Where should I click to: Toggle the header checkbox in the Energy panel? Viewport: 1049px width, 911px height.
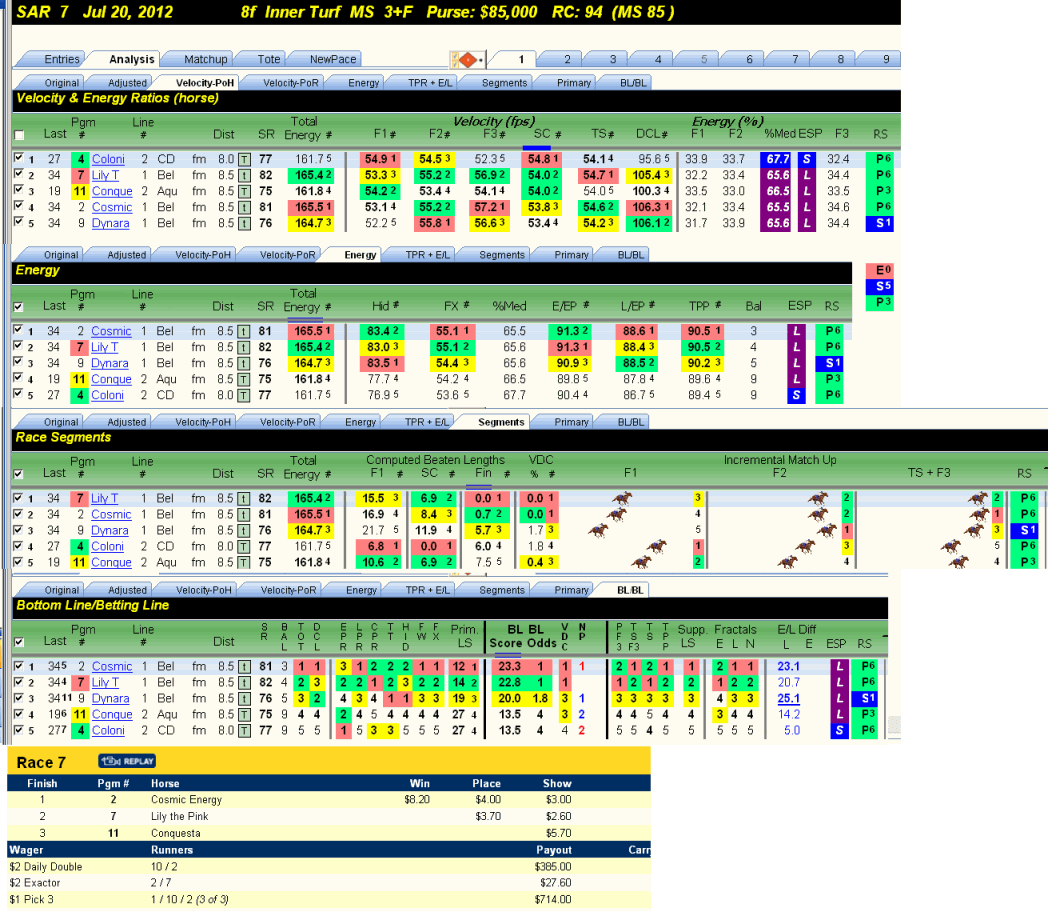[x=19, y=307]
